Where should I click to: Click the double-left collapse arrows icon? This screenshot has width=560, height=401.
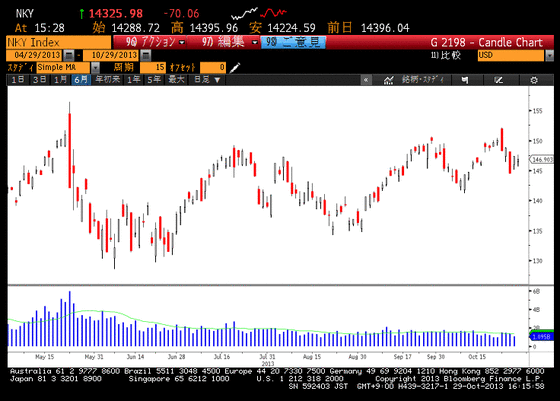point(366,80)
